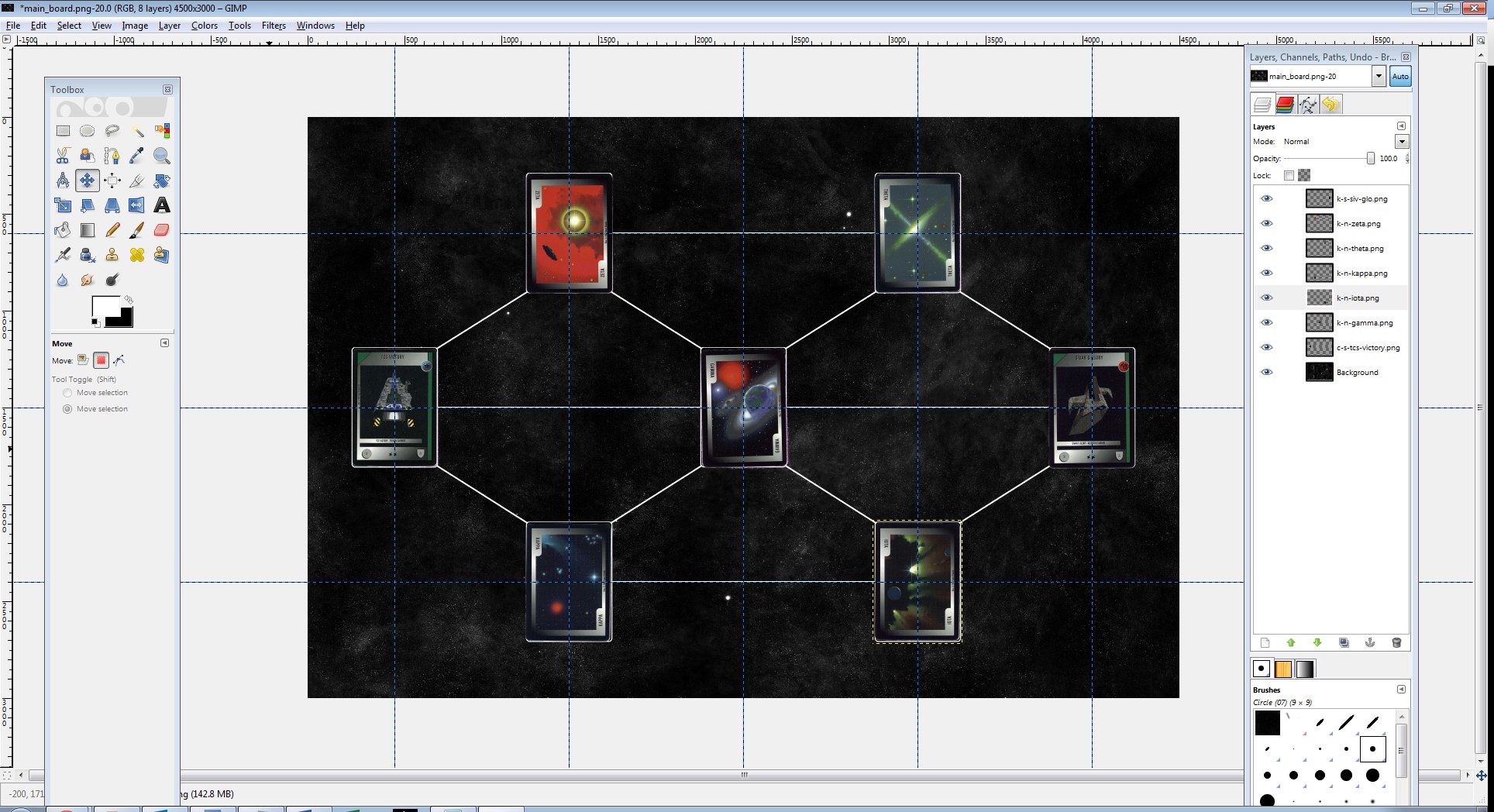The height and width of the screenshot is (812, 1494).
Task: Delete layer using the trash icon
Action: 1396,643
